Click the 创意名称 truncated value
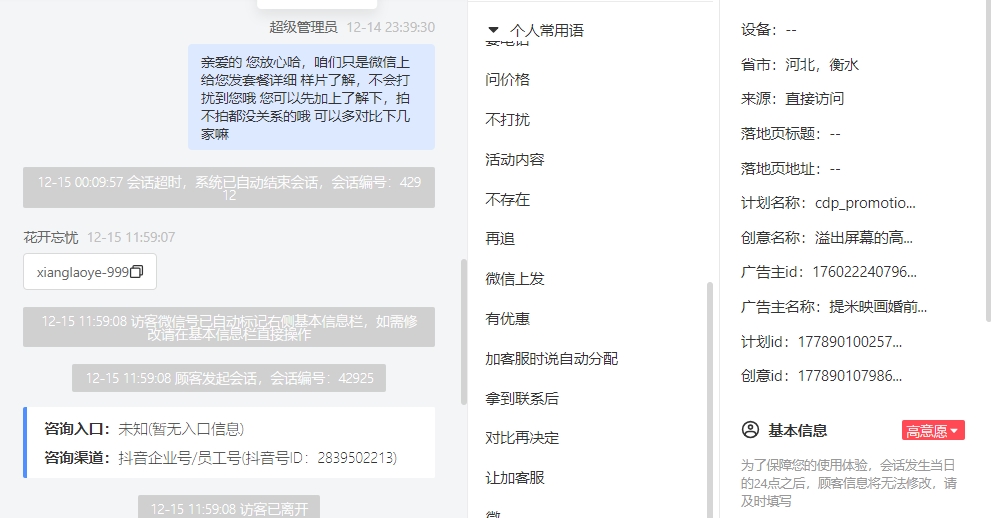 [863, 238]
